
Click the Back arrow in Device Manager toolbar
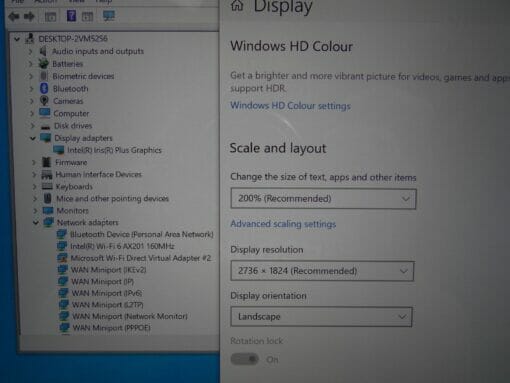14,16
